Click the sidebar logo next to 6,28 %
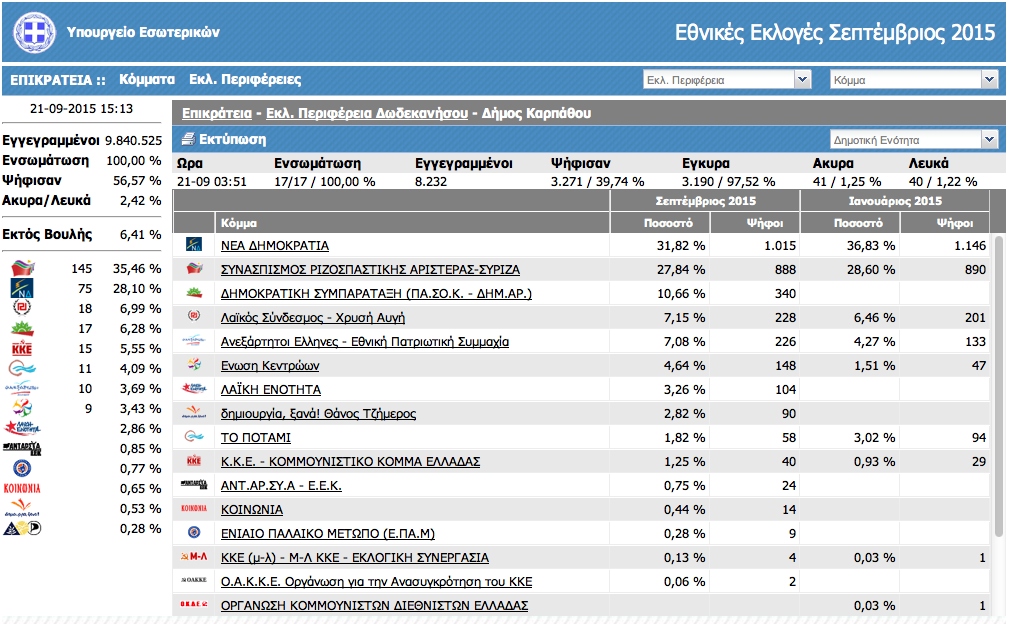The width and height of the screenshot is (1014, 624). (22, 328)
